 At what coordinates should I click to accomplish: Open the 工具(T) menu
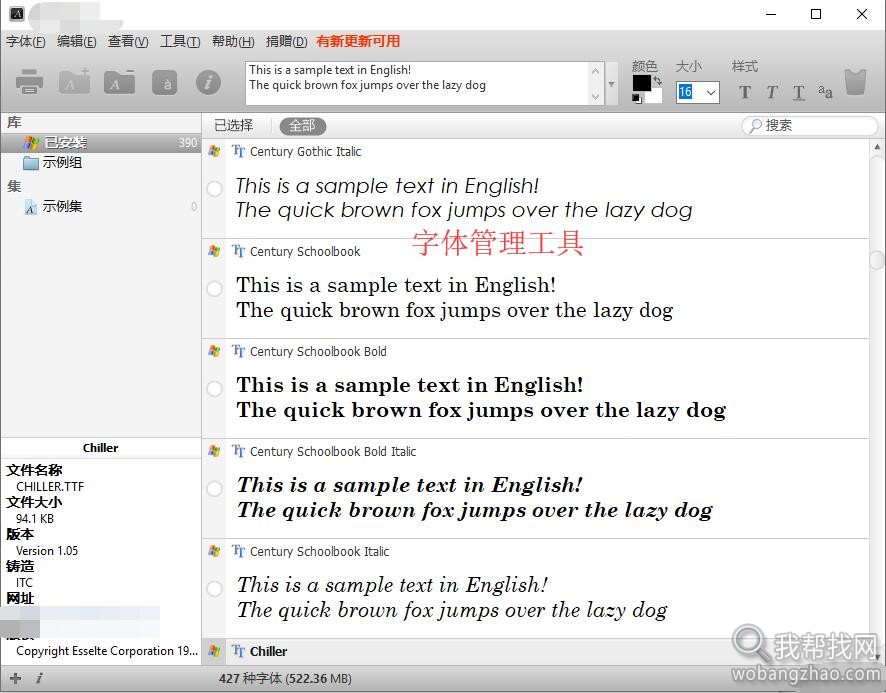pos(180,41)
